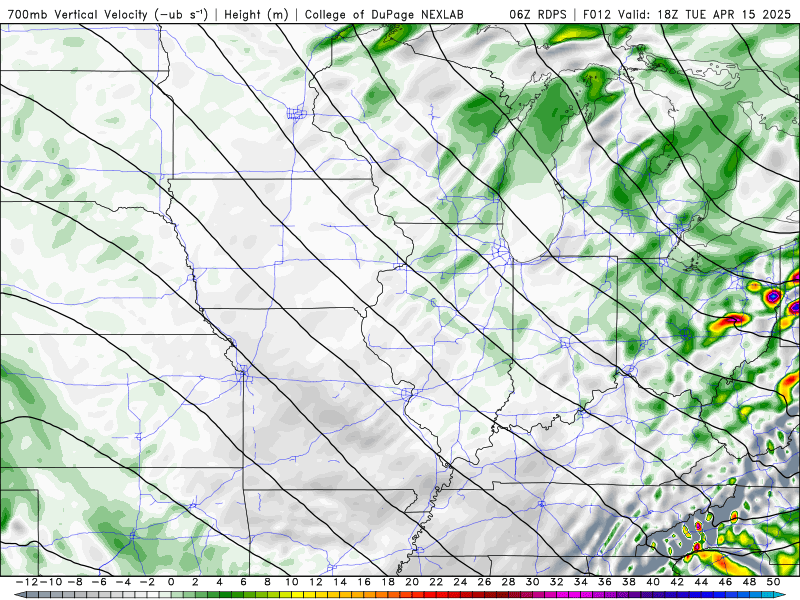The image size is (800, 600).
Task: Click the '0' color scale label
Action: coord(171,582)
